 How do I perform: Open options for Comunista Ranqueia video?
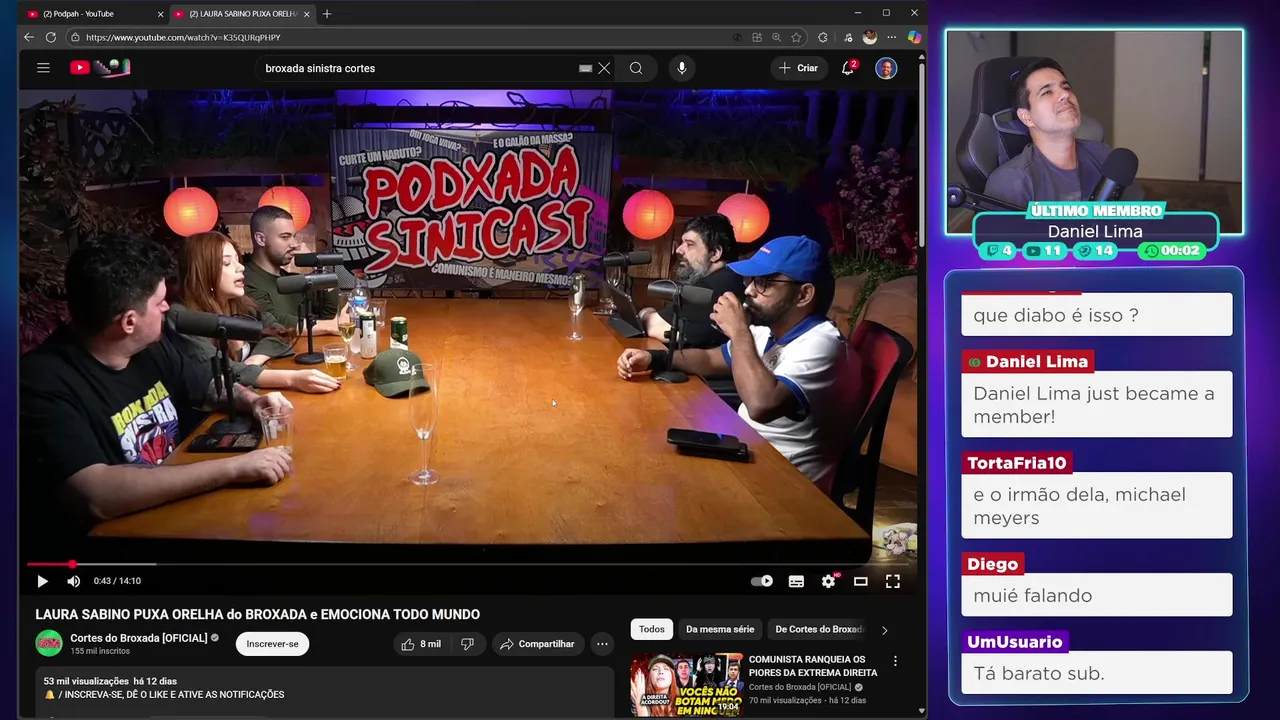click(x=895, y=661)
